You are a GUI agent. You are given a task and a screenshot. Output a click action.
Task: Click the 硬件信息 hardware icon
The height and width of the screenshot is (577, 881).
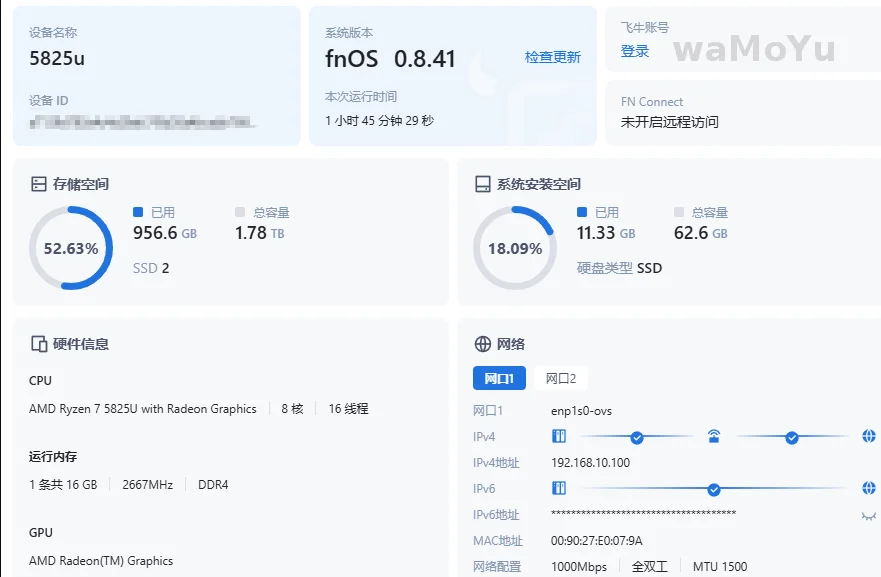39,344
